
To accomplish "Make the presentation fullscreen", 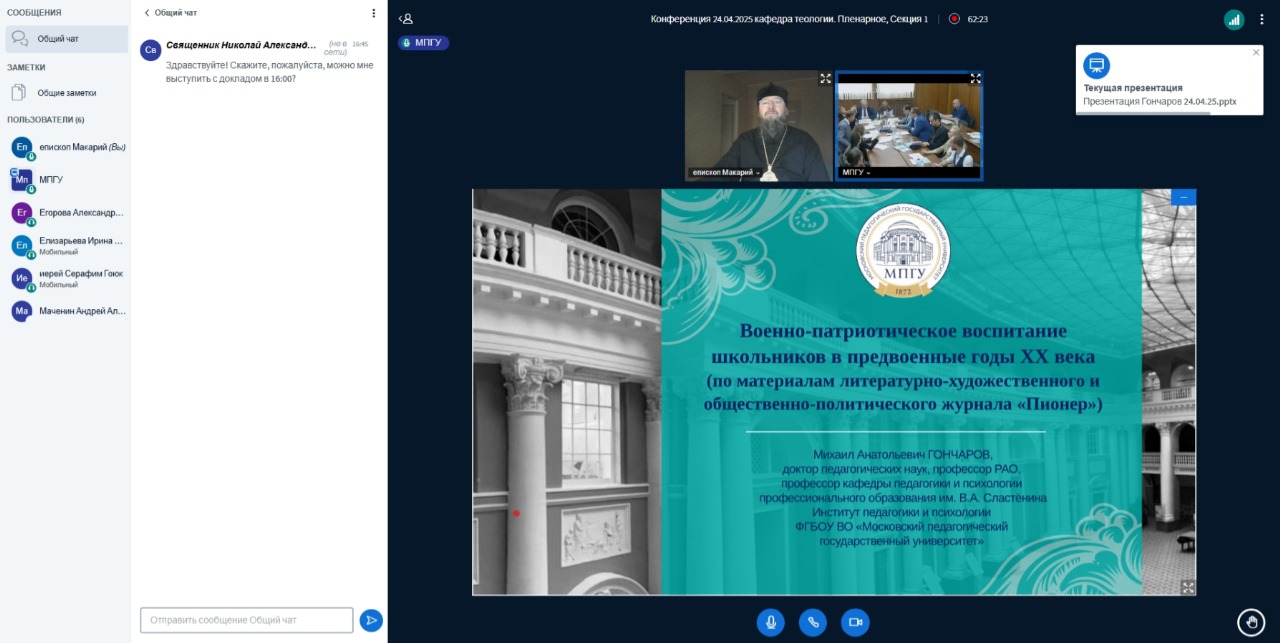I will coord(1187,587).
